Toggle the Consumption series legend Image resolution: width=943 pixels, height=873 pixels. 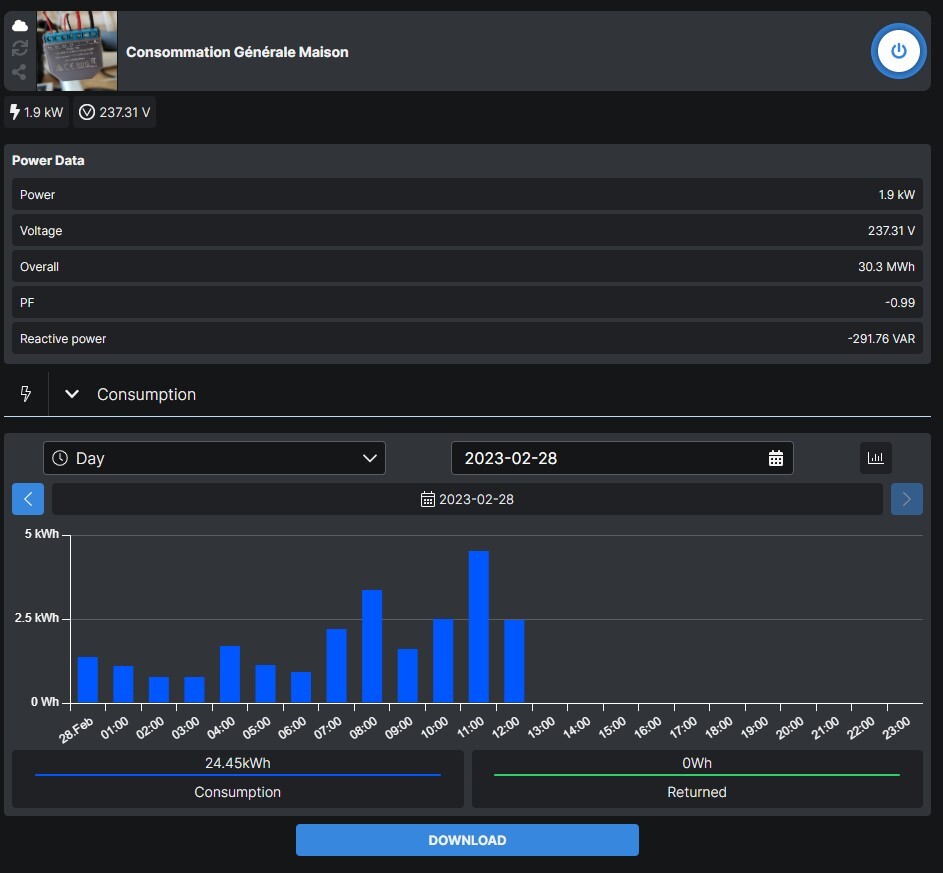(x=238, y=779)
